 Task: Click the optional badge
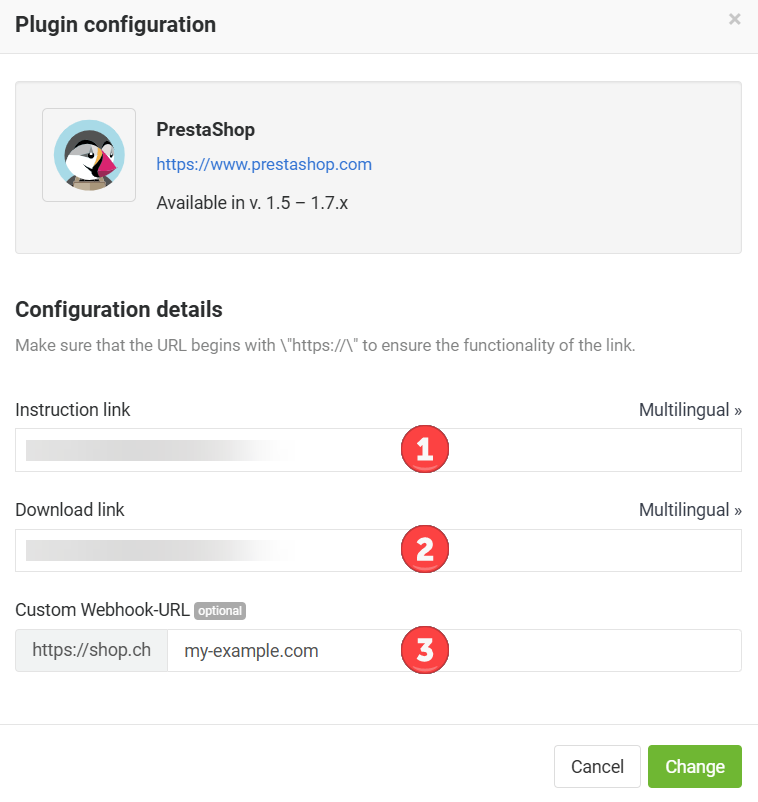click(x=220, y=611)
